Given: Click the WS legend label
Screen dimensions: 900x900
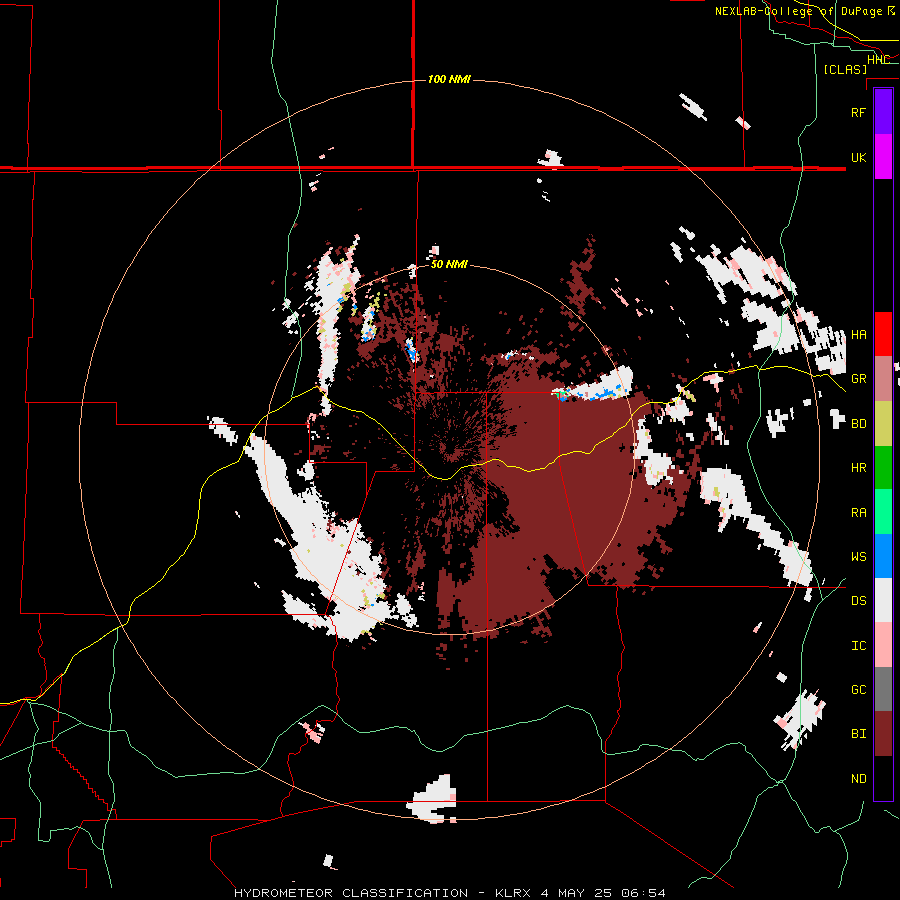Looking at the screenshot, I should click(858, 557).
